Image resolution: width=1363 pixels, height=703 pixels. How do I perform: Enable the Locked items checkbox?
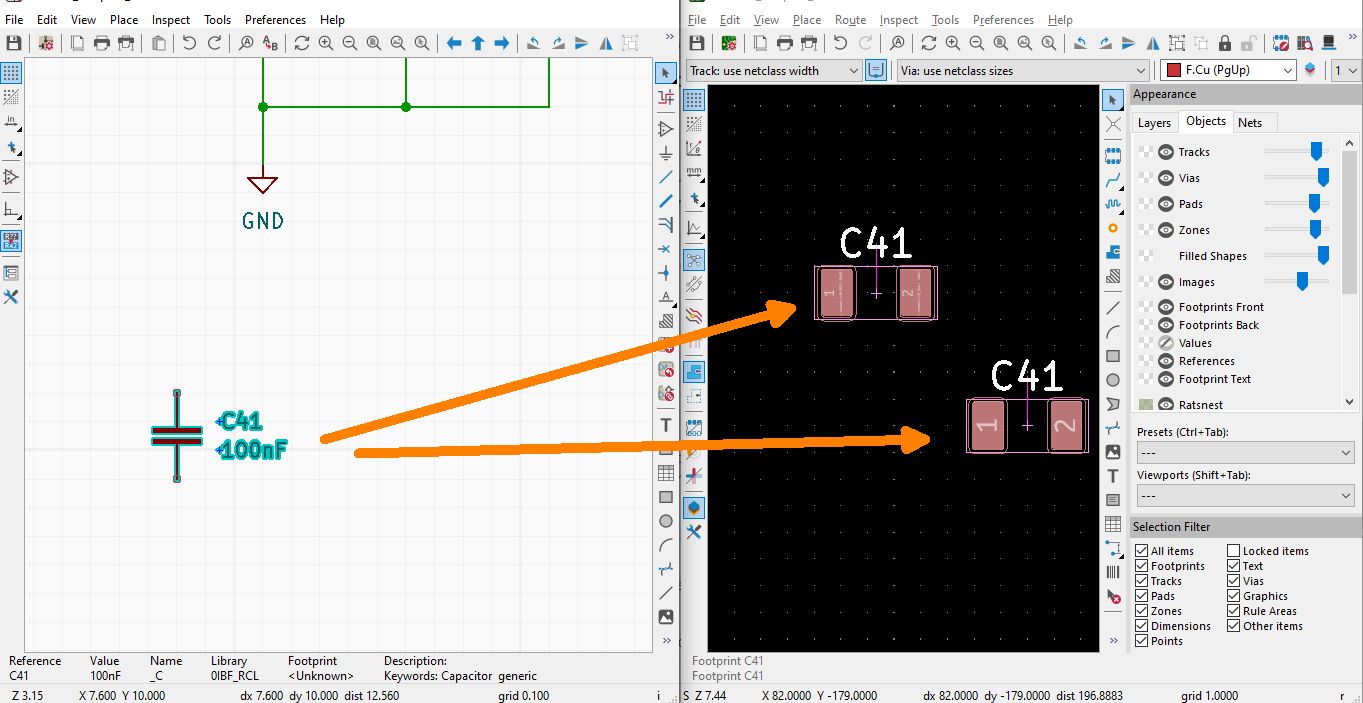click(1234, 551)
